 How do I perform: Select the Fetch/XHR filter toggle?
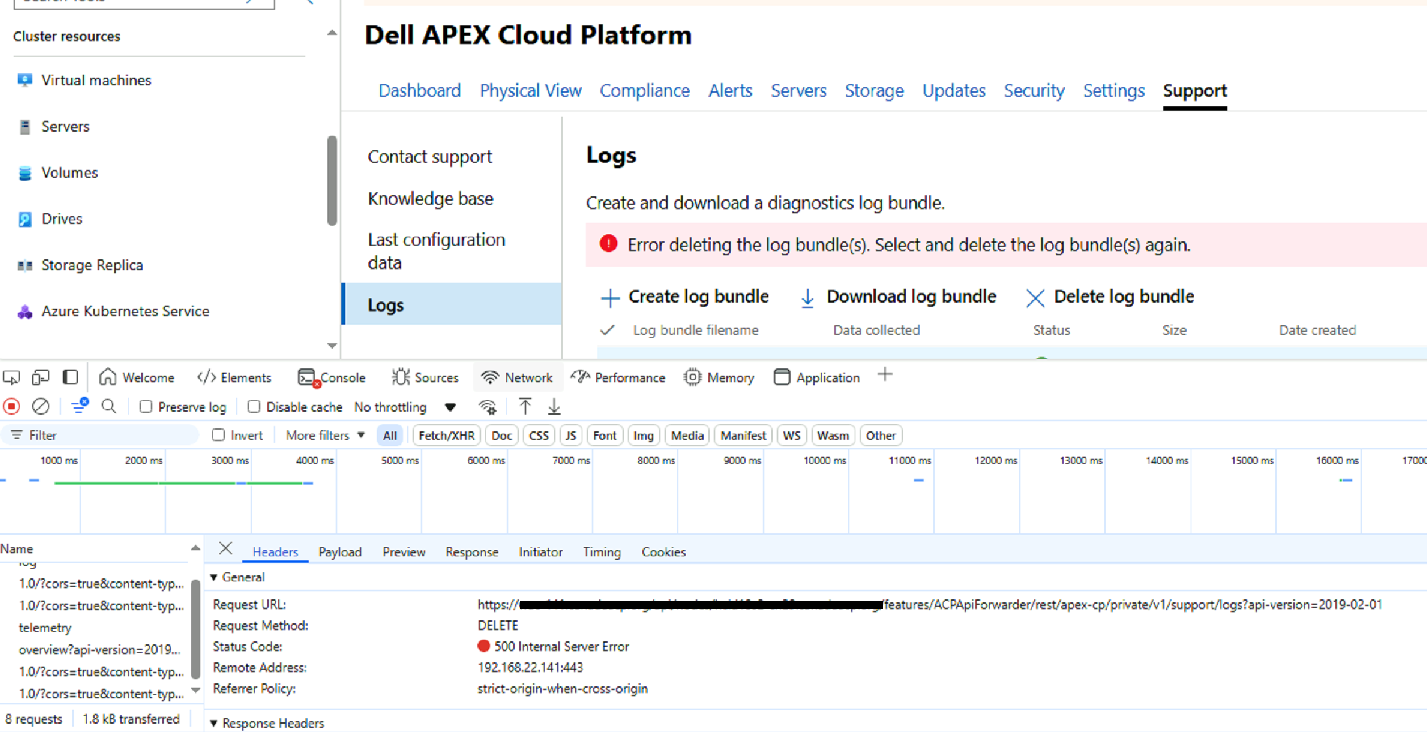point(446,435)
